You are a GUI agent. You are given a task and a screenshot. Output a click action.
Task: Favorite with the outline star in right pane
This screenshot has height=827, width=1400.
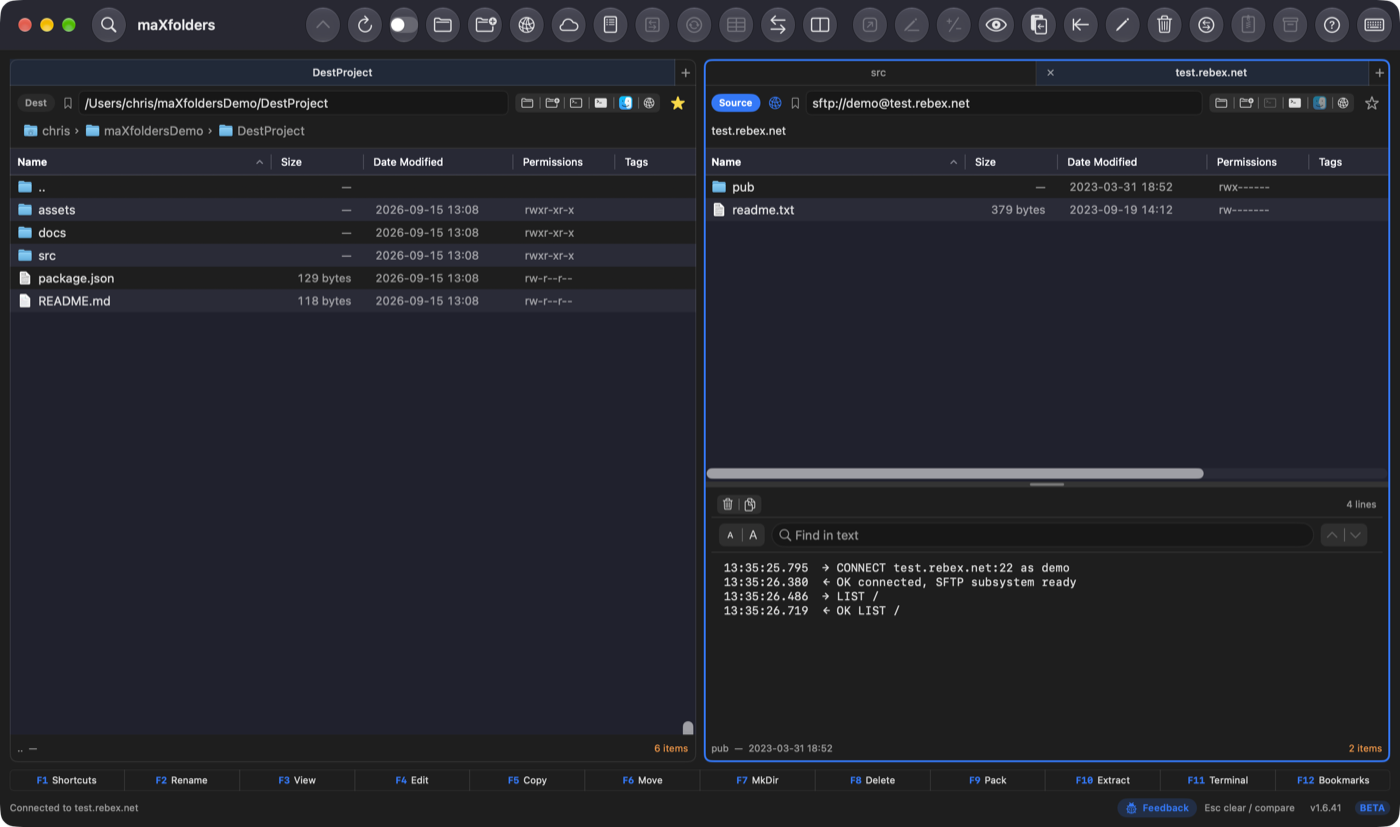1372,103
